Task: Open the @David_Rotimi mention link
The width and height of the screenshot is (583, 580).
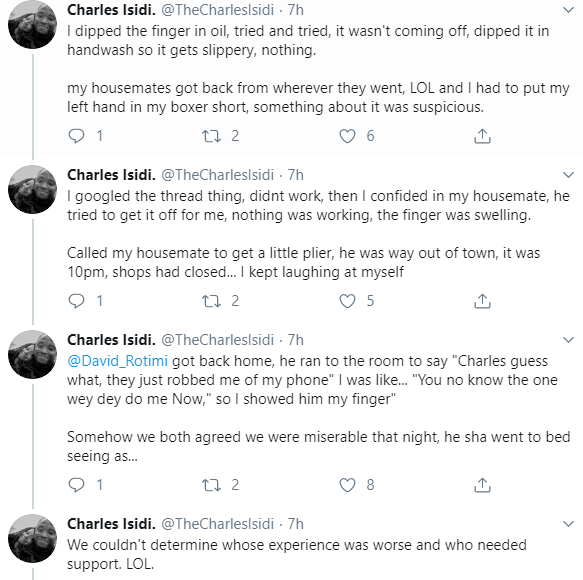Action: (117, 361)
